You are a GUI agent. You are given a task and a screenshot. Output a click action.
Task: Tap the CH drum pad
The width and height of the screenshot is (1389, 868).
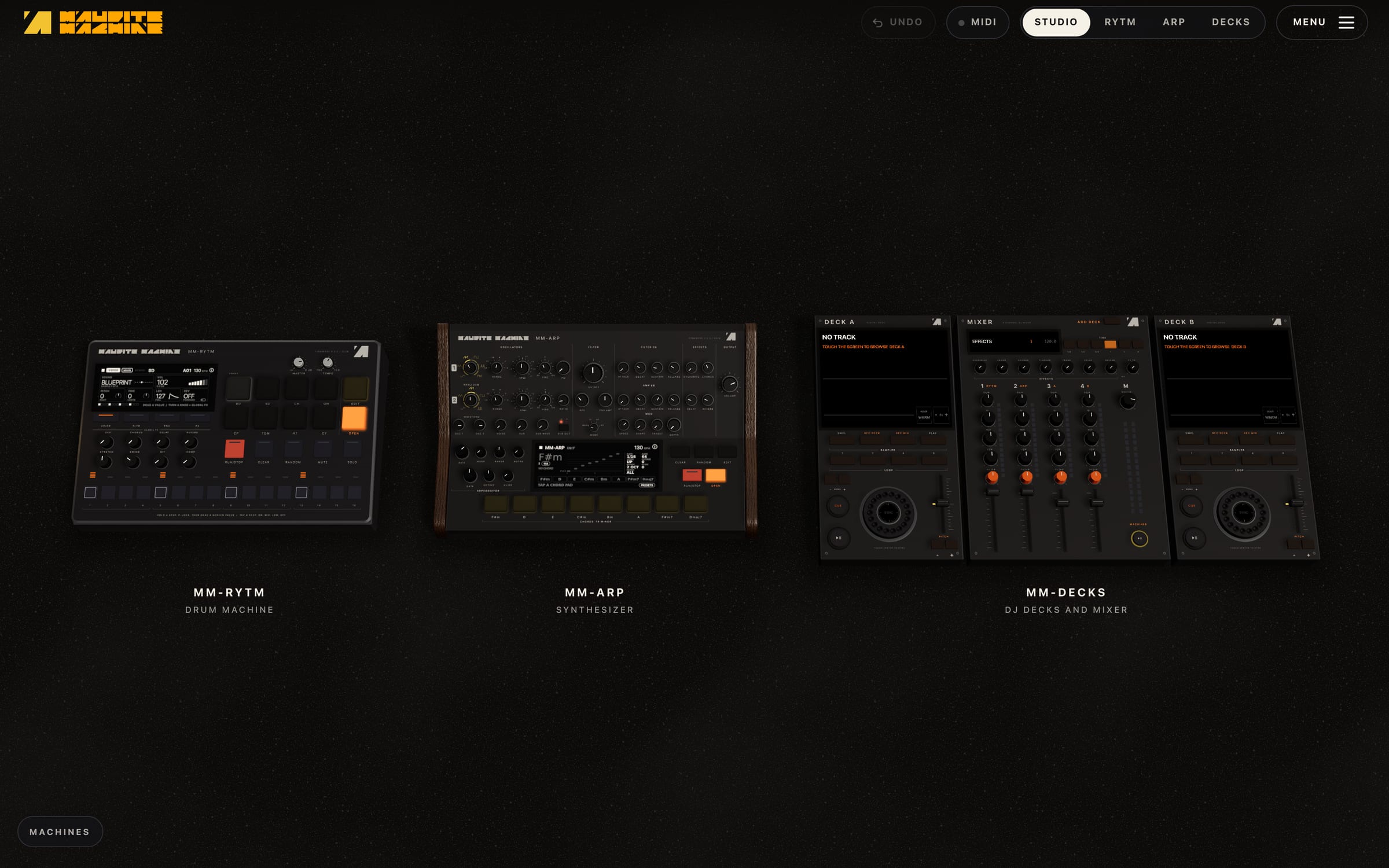(296, 389)
